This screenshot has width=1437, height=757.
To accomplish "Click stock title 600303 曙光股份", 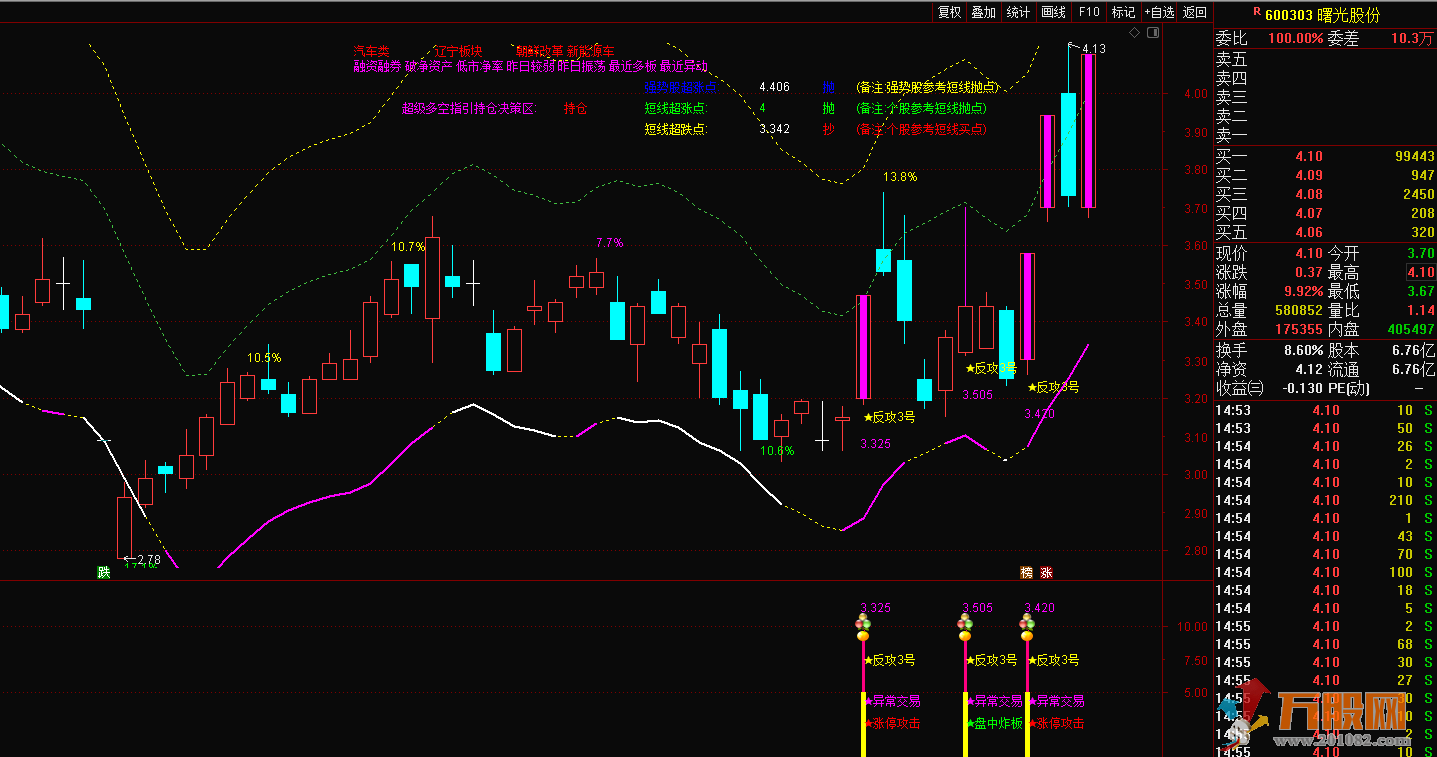I will (x=1322, y=15).
